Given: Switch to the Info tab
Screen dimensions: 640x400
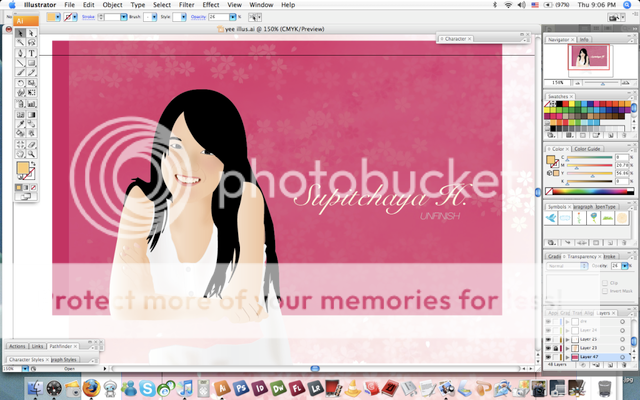Looking at the screenshot, I should 584,40.
